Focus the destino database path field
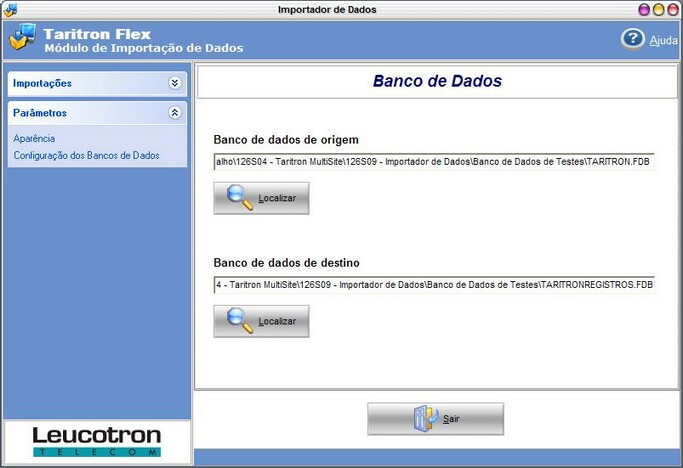 tap(434, 285)
